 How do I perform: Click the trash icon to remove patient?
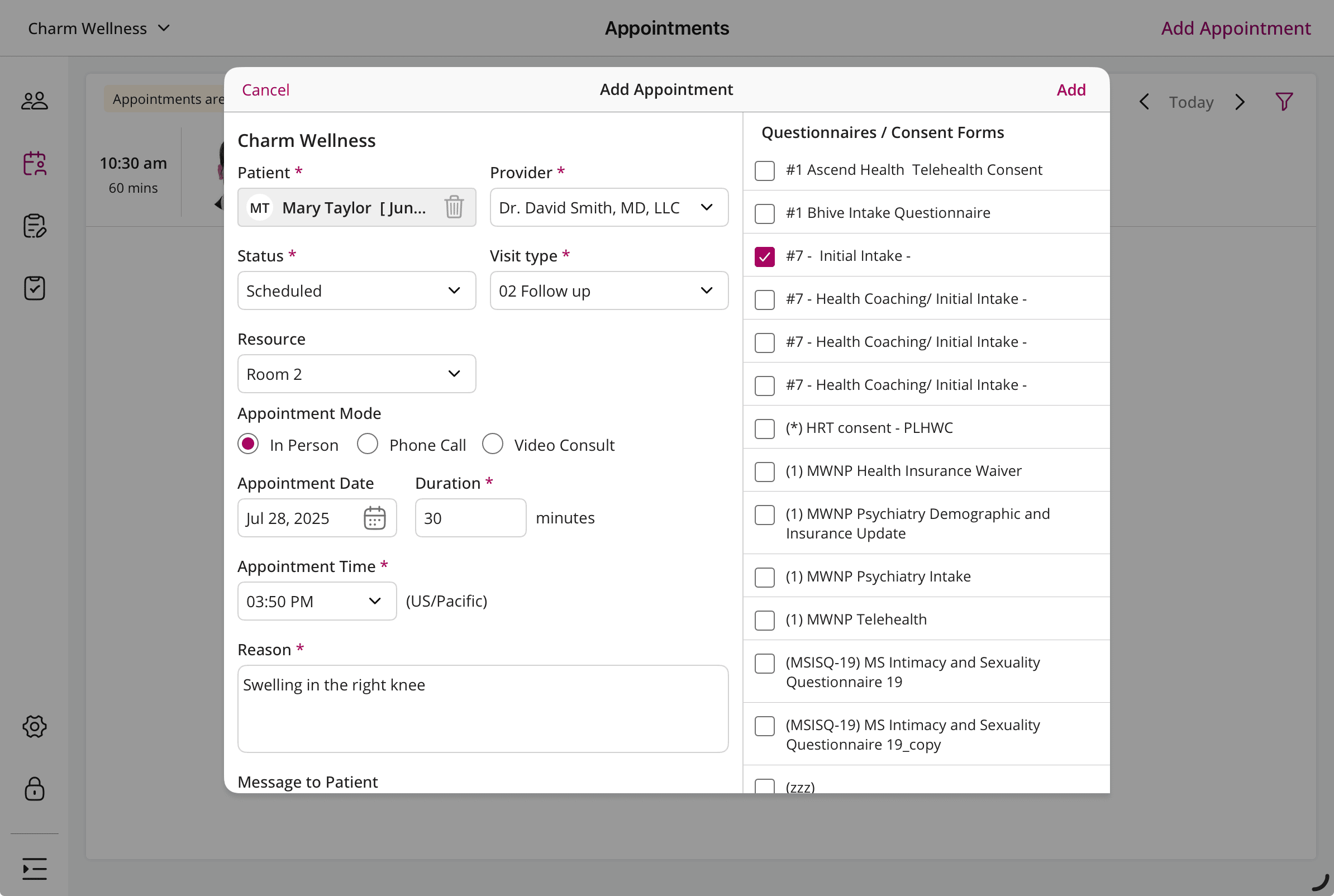[454, 207]
